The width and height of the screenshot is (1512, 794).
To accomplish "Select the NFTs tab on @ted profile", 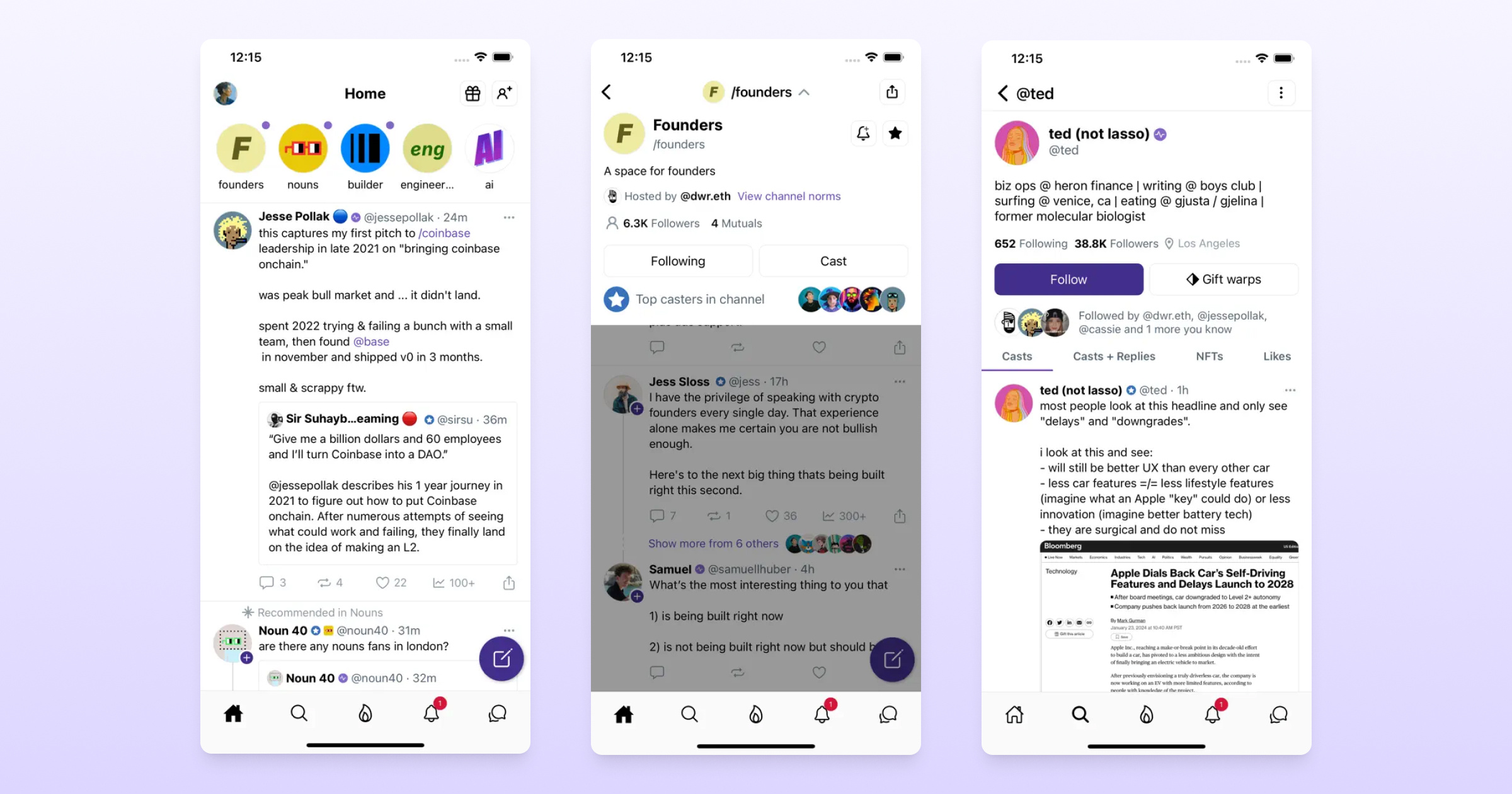I will point(1210,356).
